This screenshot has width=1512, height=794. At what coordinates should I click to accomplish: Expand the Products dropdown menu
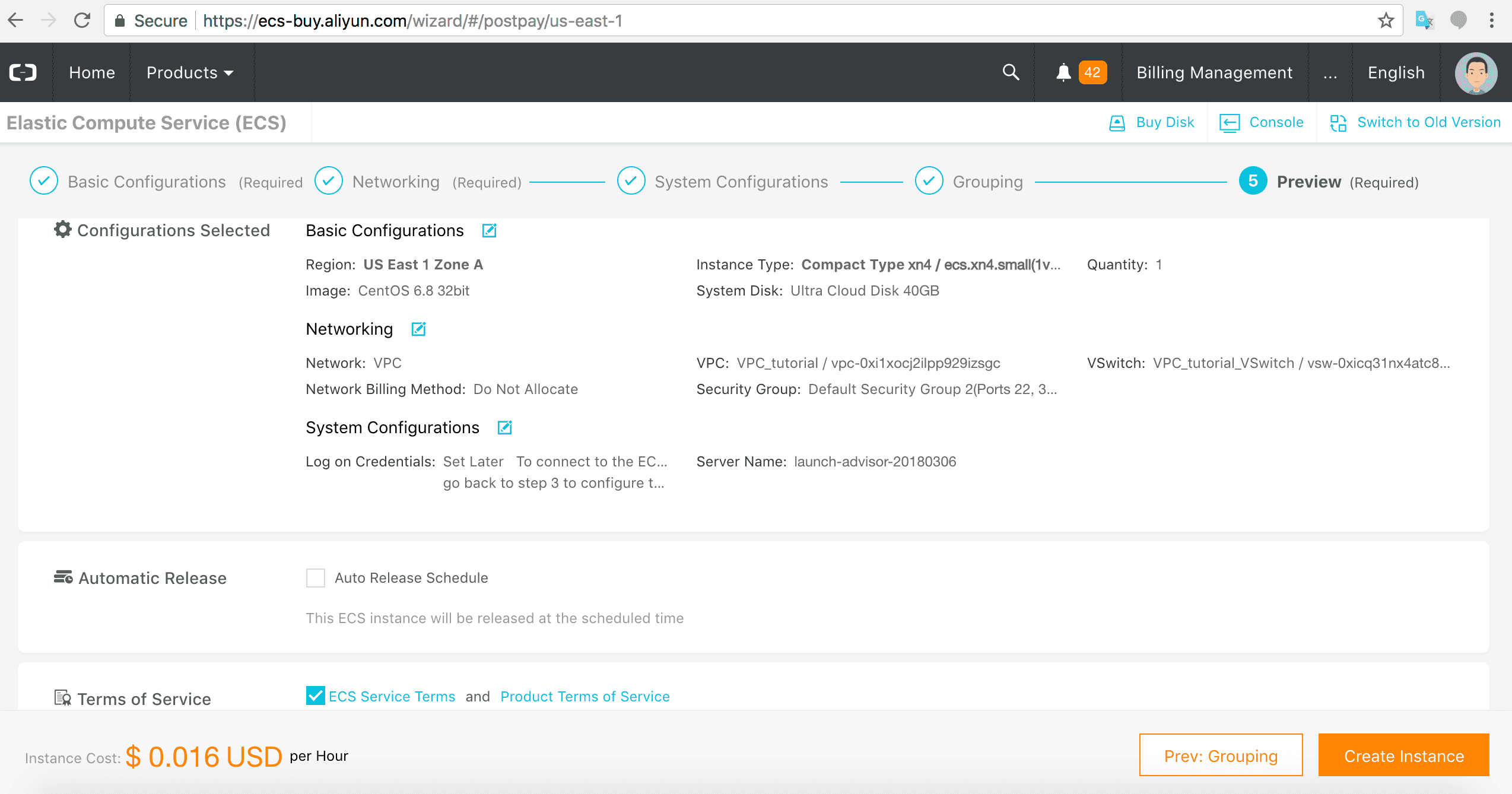click(190, 72)
